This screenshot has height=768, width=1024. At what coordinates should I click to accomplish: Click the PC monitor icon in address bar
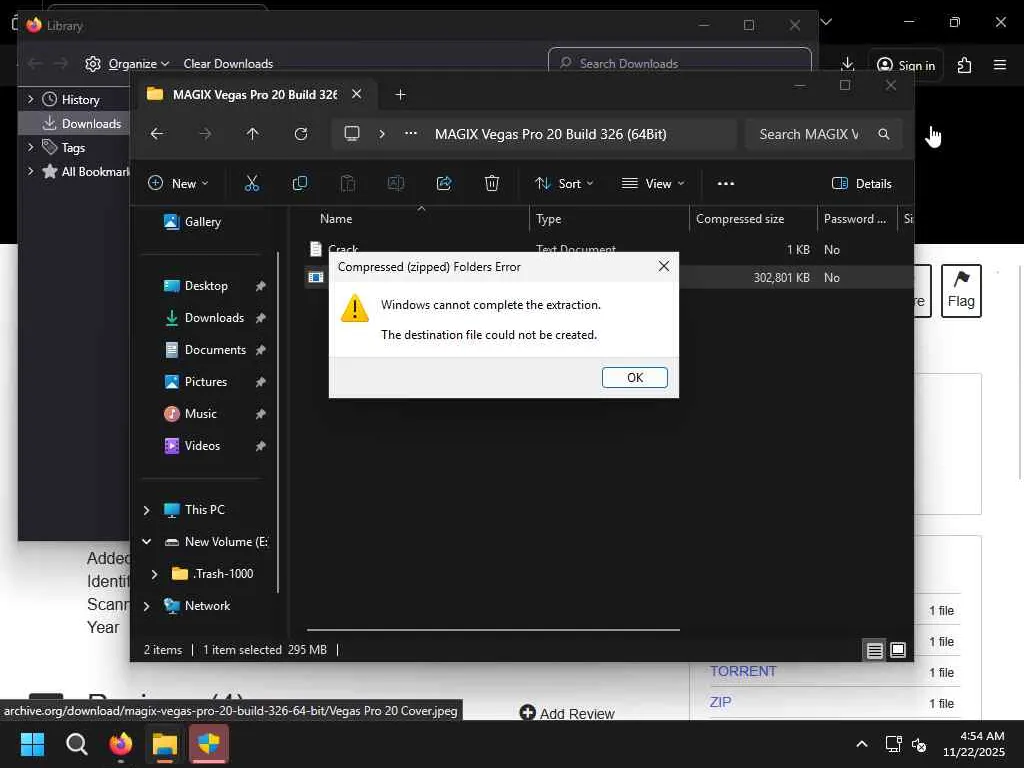click(x=352, y=134)
